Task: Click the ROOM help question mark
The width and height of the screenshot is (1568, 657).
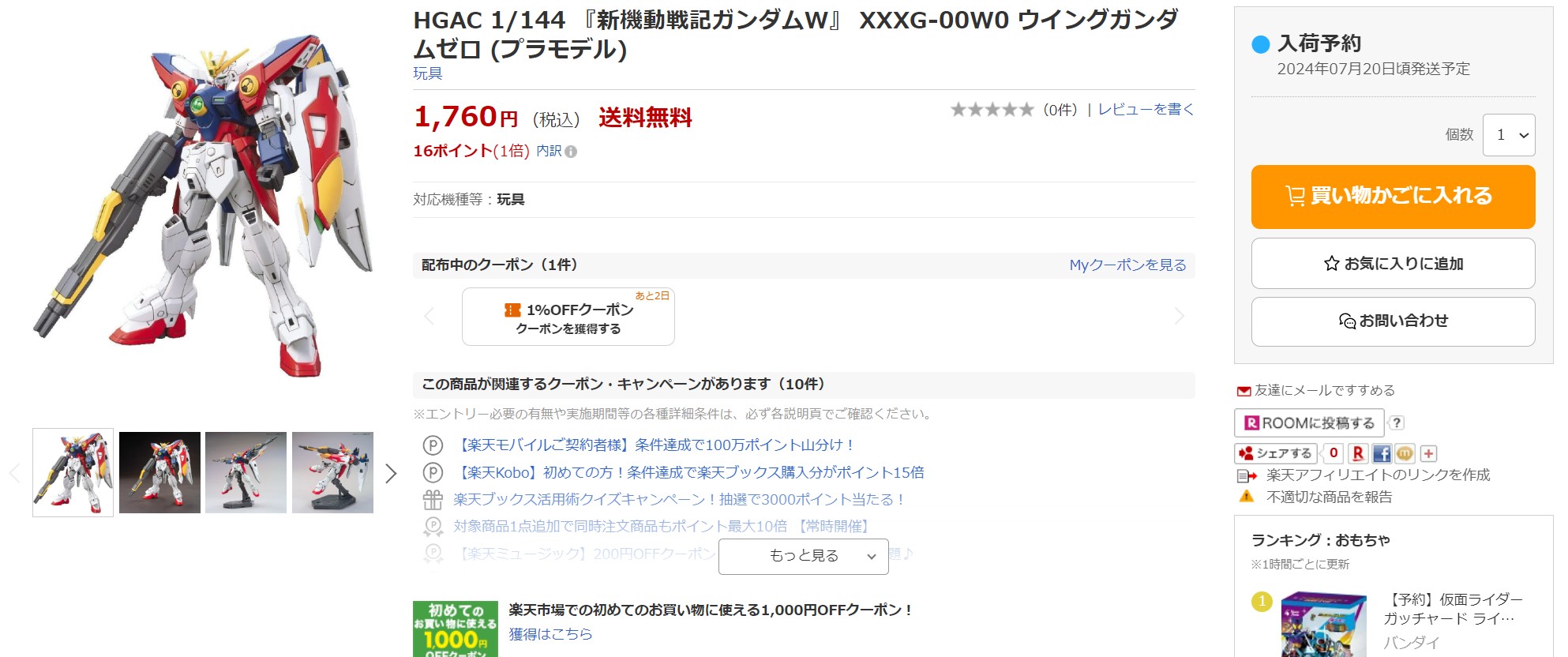Action: [x=1396, y=423]
